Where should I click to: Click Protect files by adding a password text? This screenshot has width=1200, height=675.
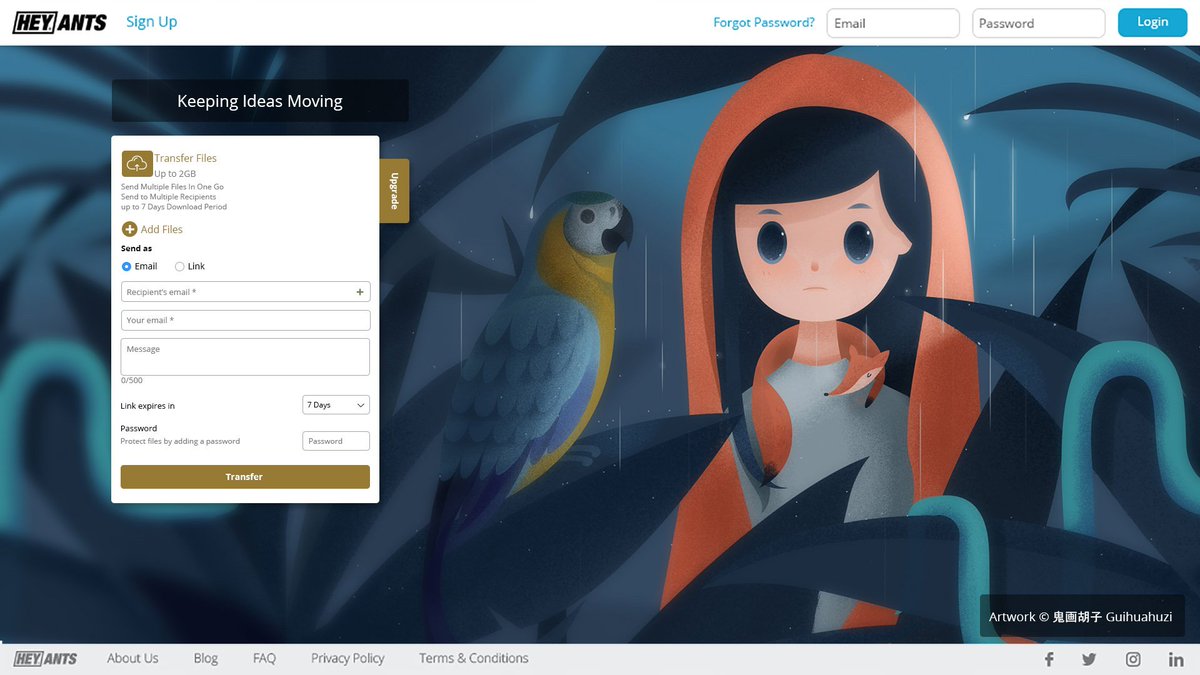click(x=180, y=441)
